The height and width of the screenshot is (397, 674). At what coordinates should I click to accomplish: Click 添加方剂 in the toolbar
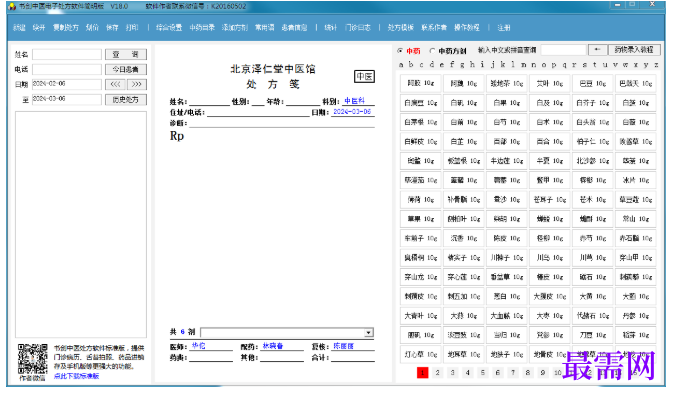coord(235,27)
